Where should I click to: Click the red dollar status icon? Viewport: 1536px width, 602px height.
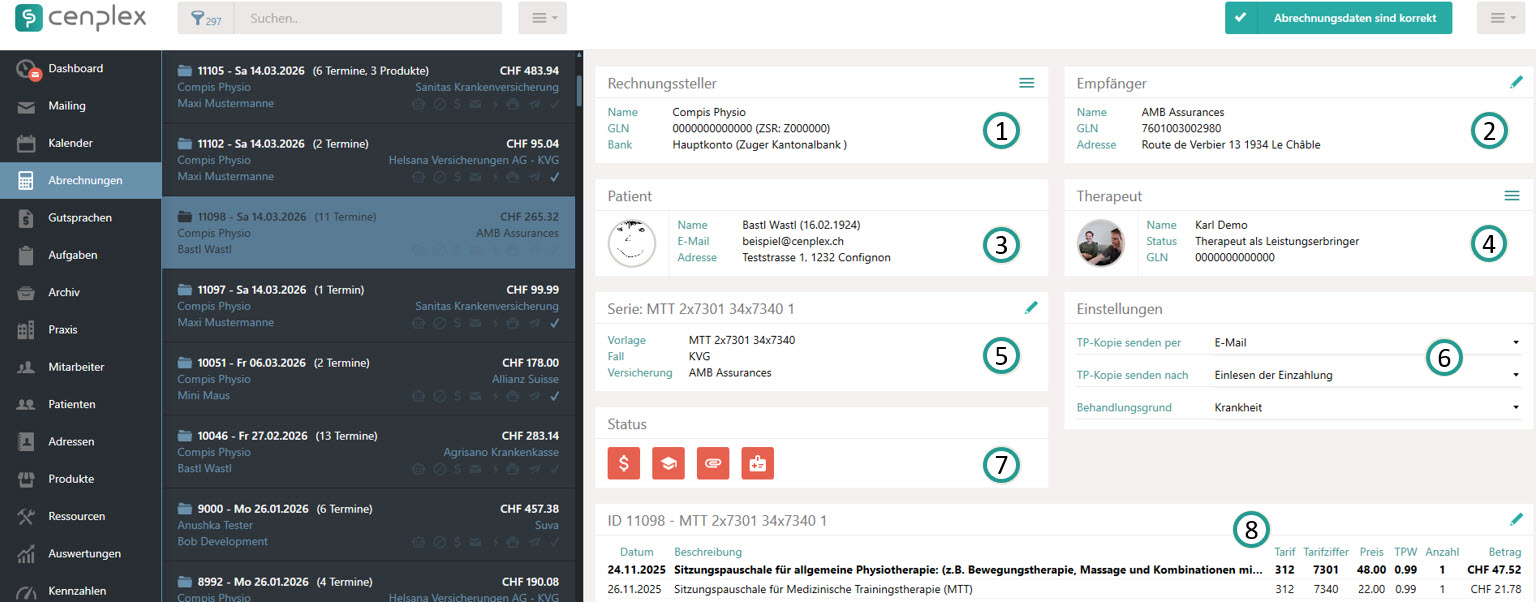(624, 463)
